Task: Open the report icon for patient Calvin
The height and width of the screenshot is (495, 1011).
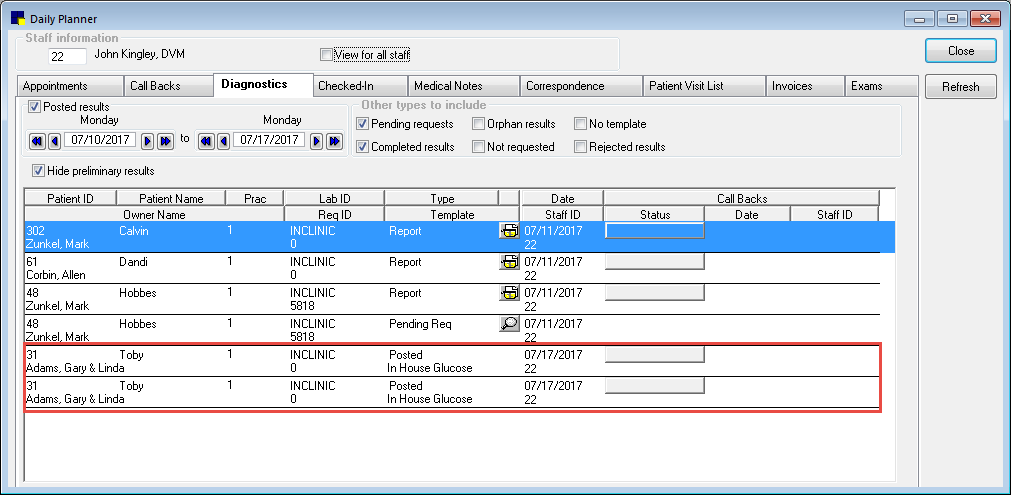Action: click(x=509, y=231)
